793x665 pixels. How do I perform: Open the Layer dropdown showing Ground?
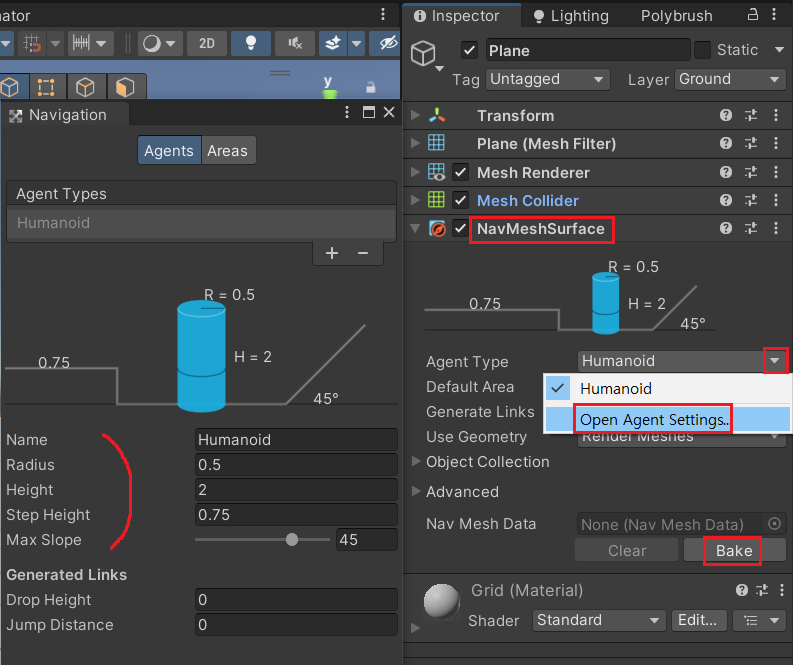coord(730,79)
